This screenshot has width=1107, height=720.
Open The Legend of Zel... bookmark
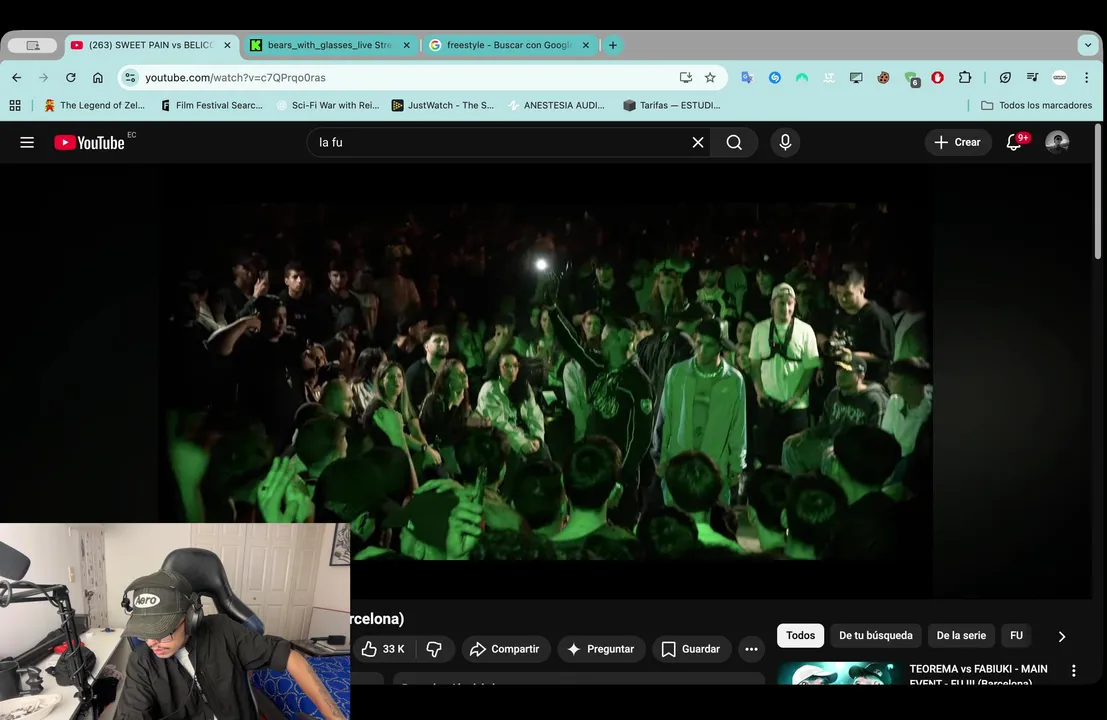(x=95, y=105)
